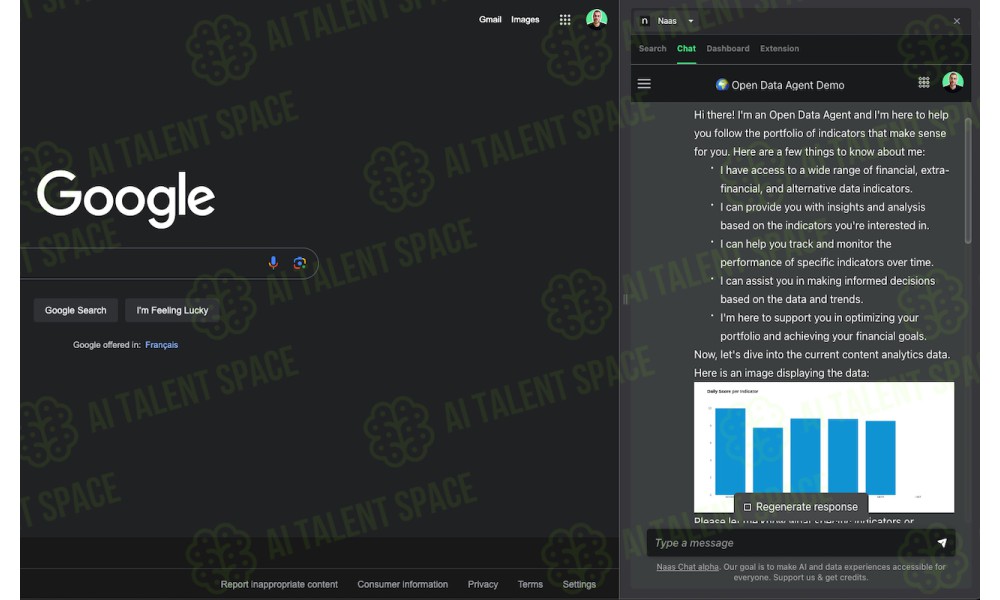Open the Naas panel apps grid icon
This screenshot has height=600, width=1000.
coord(923,82)
